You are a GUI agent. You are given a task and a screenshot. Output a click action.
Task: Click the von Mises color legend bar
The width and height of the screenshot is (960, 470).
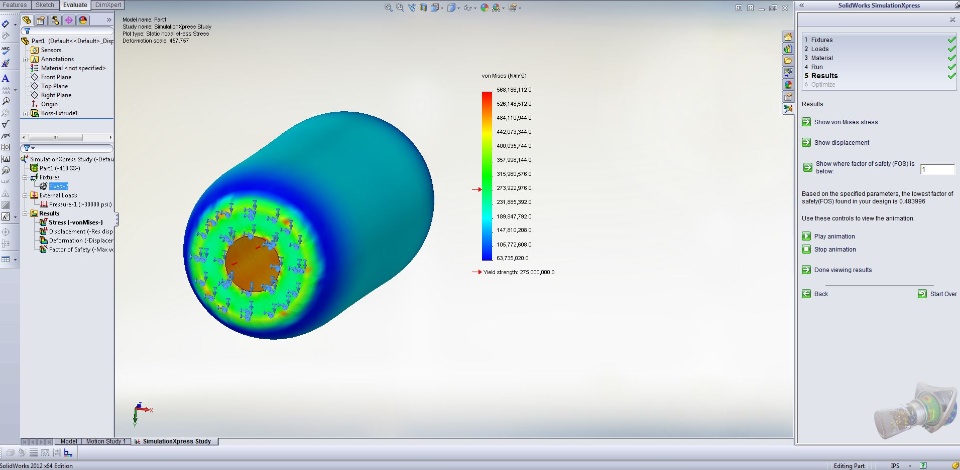[487, 176]
